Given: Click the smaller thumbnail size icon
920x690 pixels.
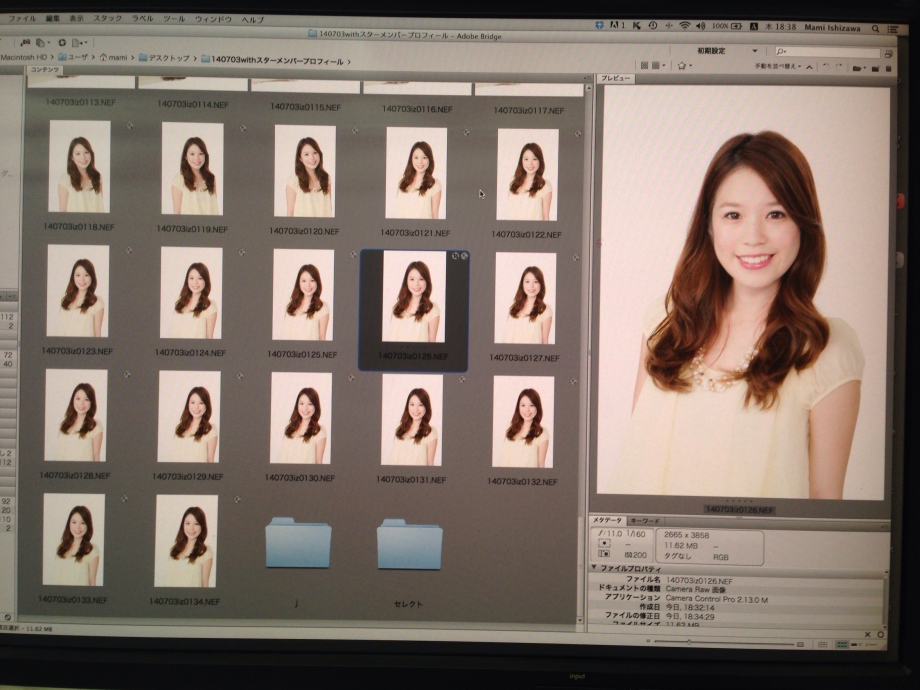Looking at the screenshot, I should tap(648, 641).
